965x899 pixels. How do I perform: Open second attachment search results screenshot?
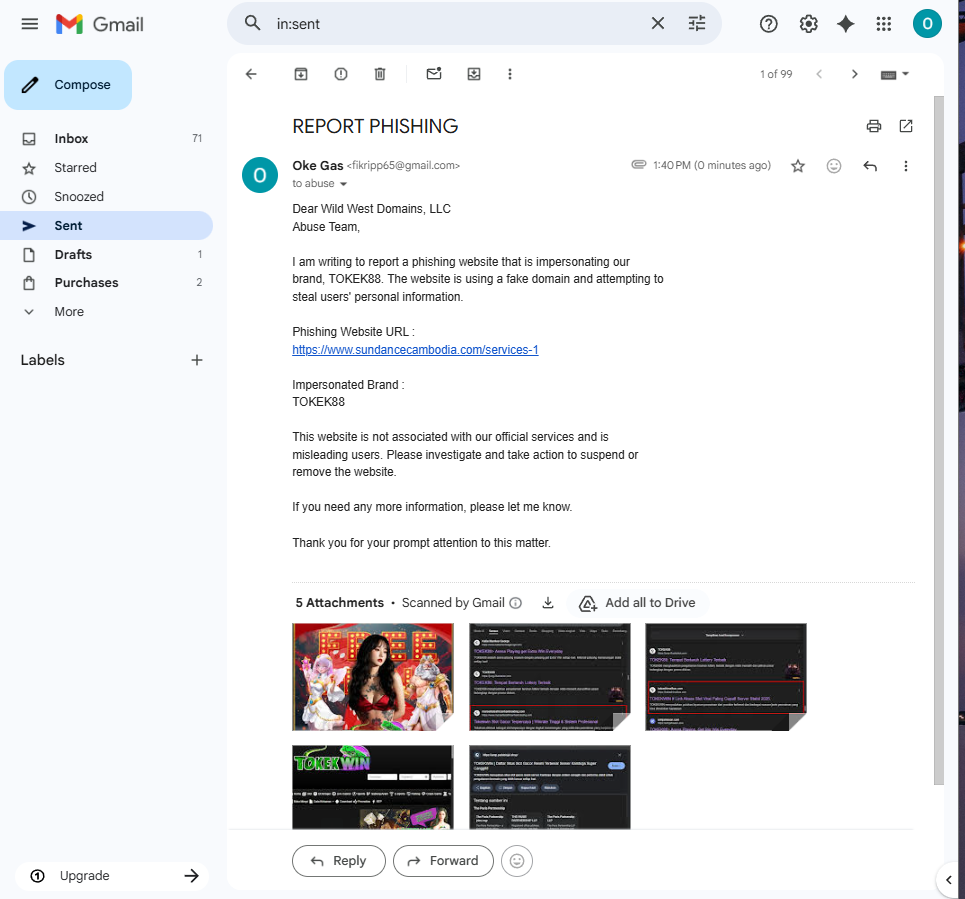(x=550, y=677)
